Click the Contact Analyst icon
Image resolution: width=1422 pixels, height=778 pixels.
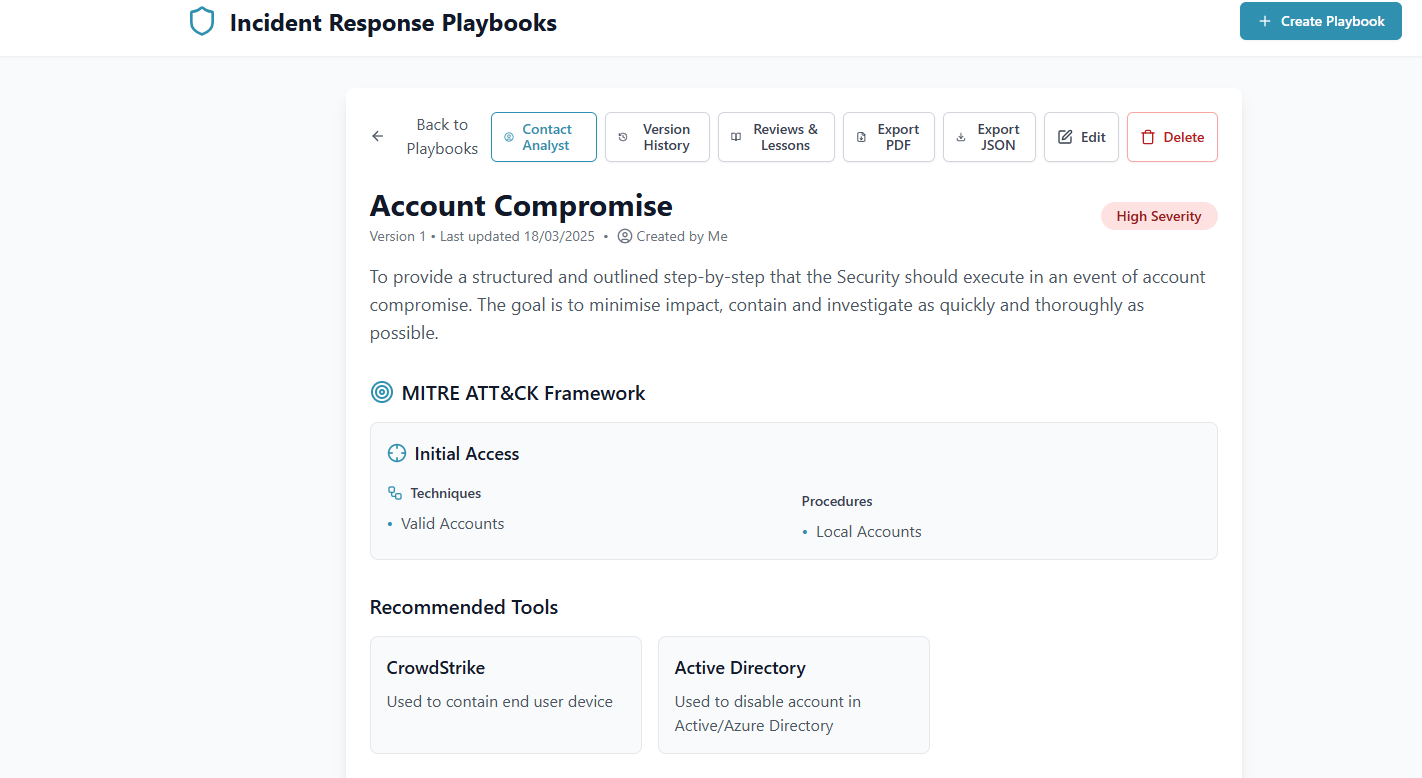[509, 137]
